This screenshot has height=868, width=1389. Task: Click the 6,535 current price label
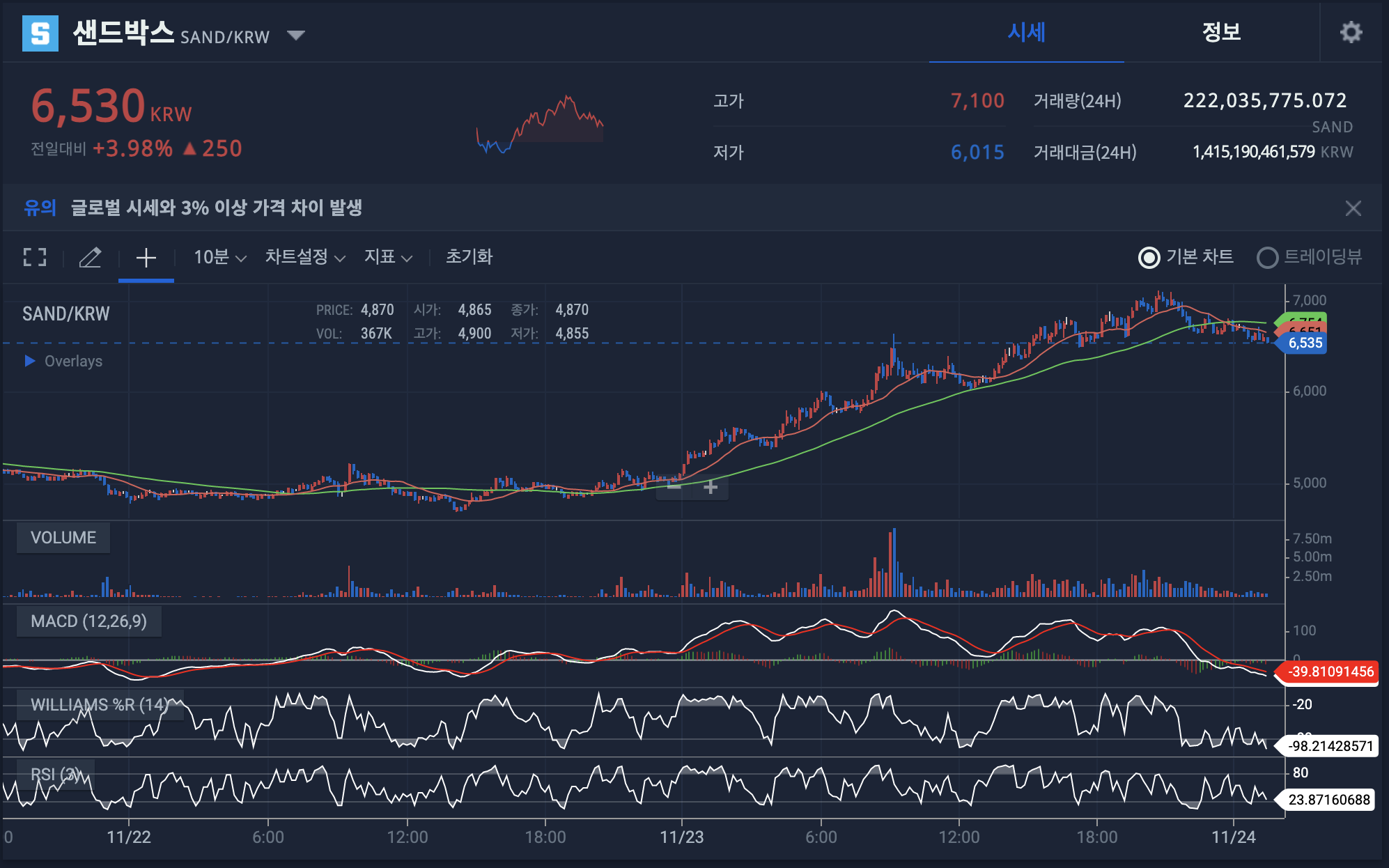(1304, 343)
